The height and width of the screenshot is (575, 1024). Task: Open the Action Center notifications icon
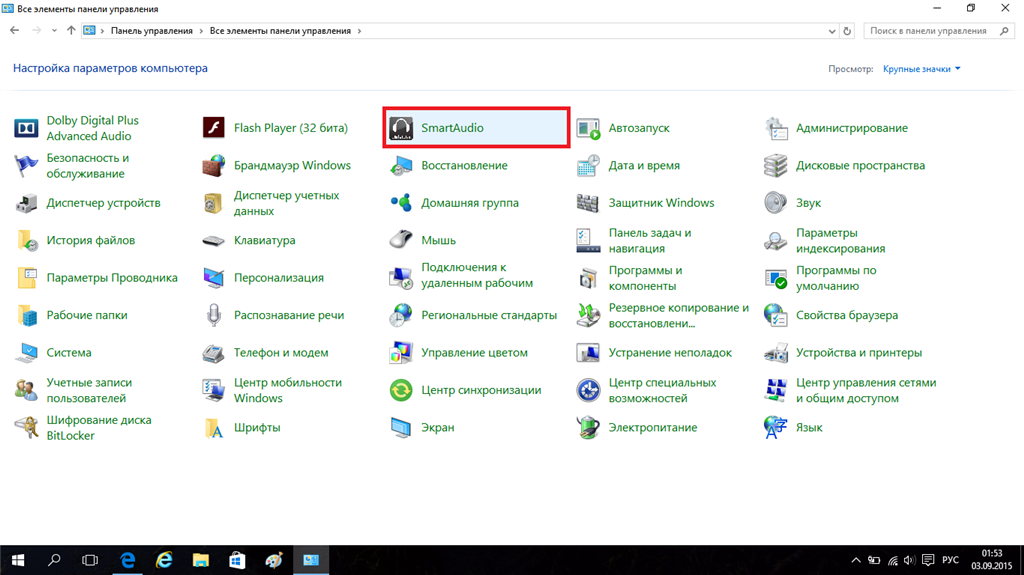pyautogui.click(x=928, y=561)
